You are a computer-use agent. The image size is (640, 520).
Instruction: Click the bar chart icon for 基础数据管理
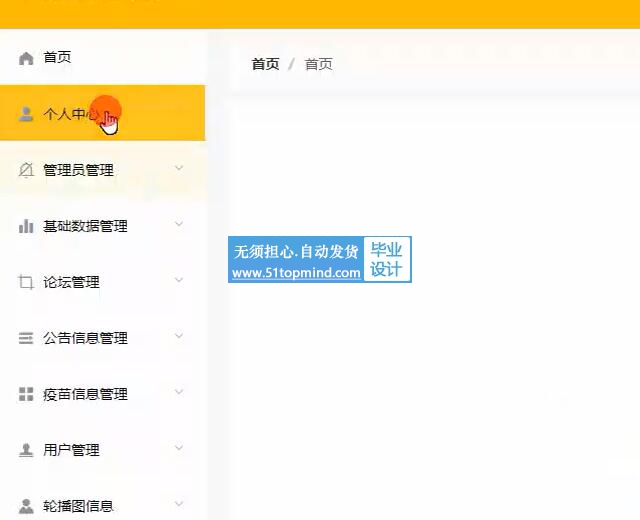coord(26,226)
